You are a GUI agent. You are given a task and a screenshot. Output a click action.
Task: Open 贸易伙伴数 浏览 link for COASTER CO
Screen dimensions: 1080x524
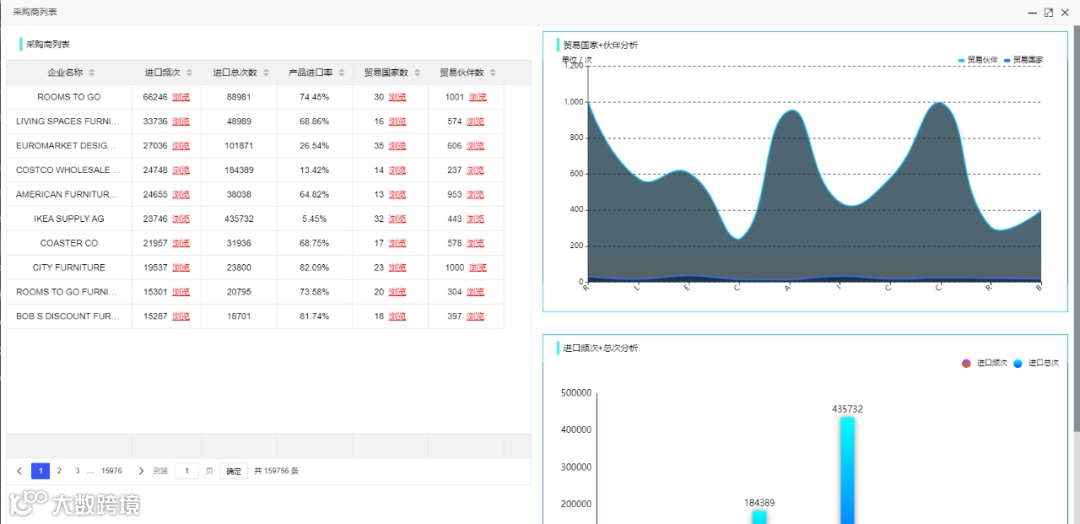(475, 243)
